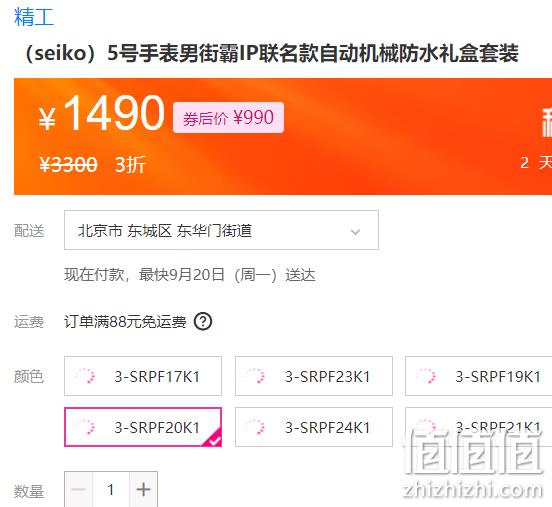Screen dimensions: 552x507
Task: Click the 券后价 ¥990 coupon price badge
Action: pyautogui.click(x=228, y=118)
